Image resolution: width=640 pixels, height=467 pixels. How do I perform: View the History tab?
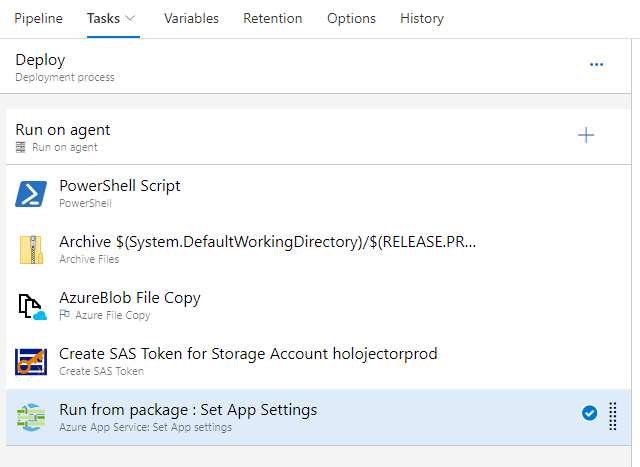[x=422, y=19]
